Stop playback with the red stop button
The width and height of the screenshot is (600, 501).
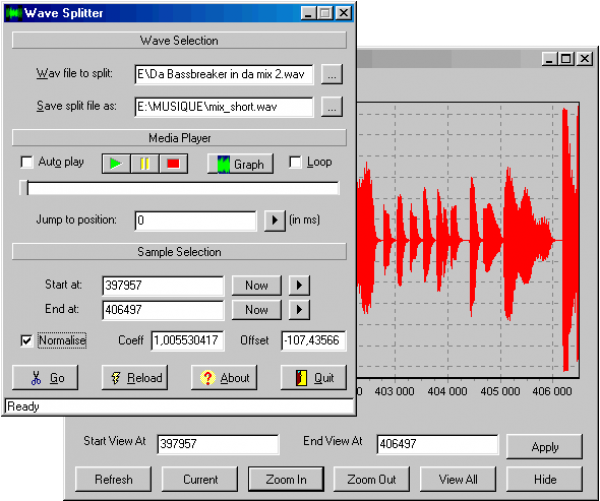point(171,164)
